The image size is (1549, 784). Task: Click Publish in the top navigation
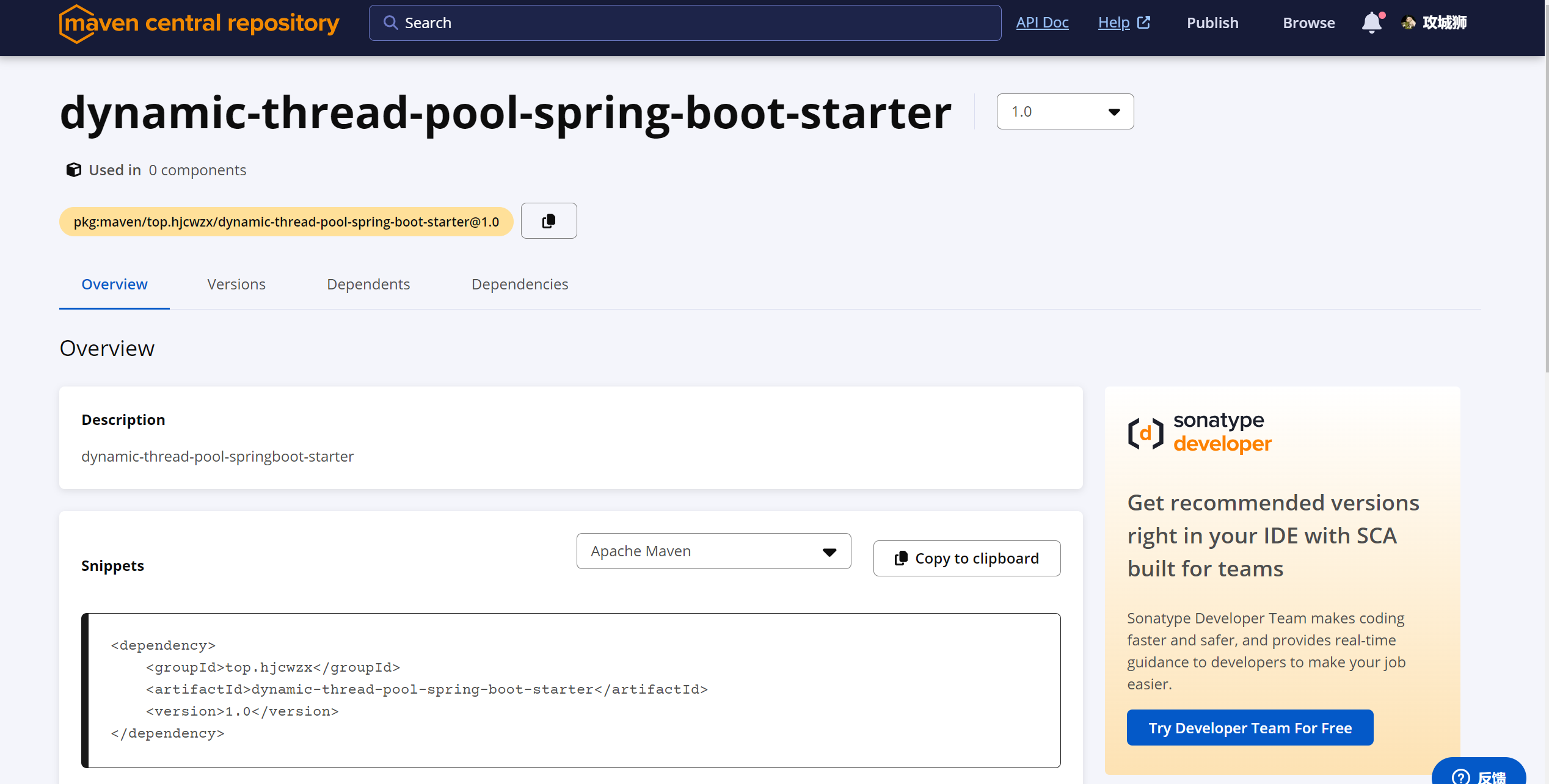coord(1212,23)
